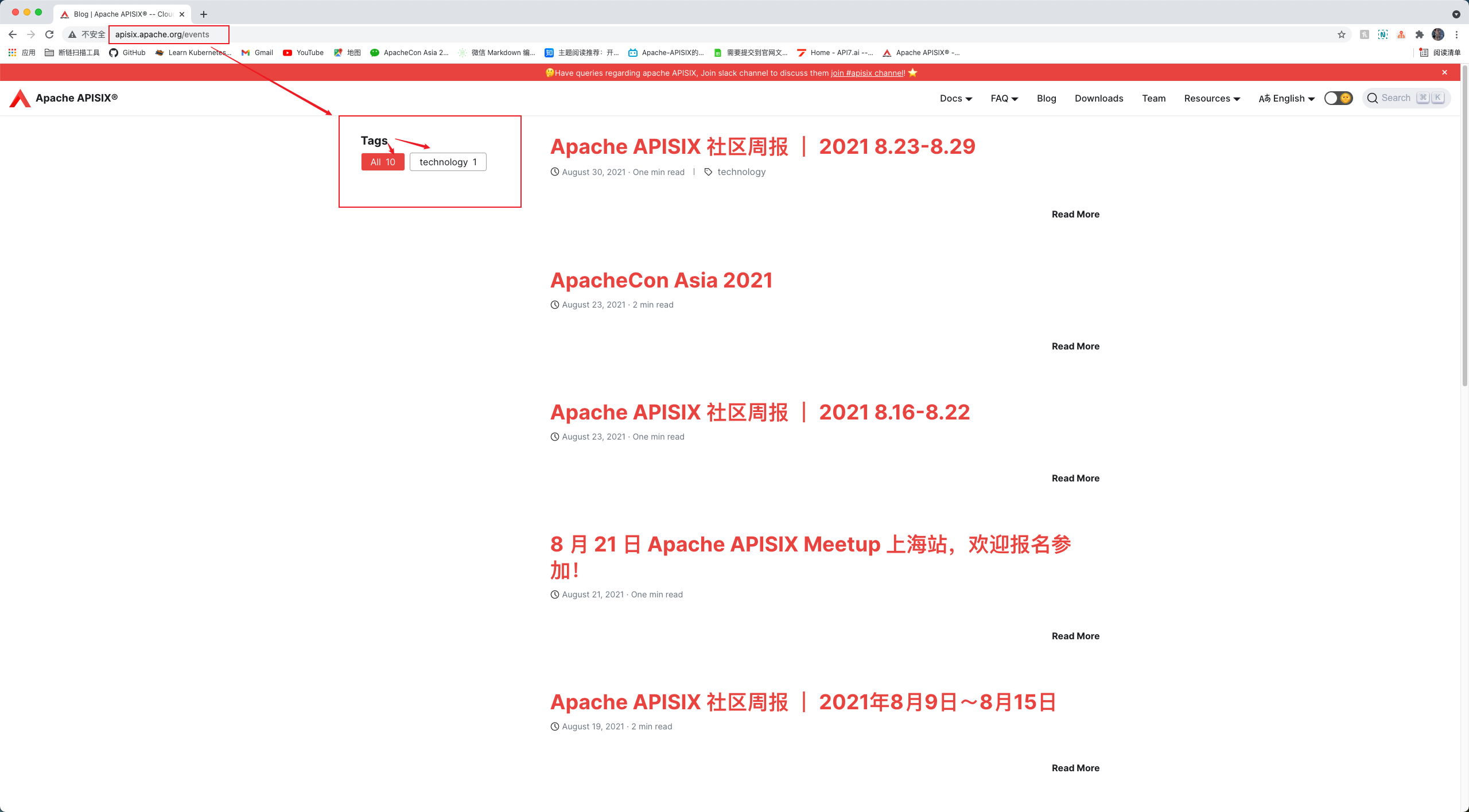Screen dimensions: 1469x812
Task: Open the Gmail bookmark
Action: [x=257, y=52]
